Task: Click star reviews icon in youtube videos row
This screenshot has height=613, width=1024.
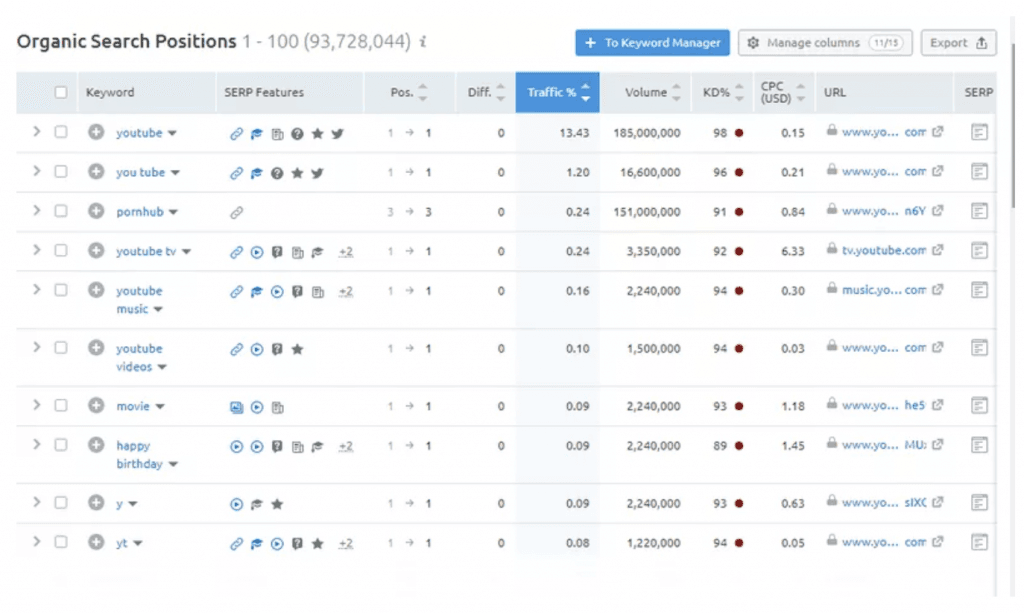Action: click(x=297, y=349)
